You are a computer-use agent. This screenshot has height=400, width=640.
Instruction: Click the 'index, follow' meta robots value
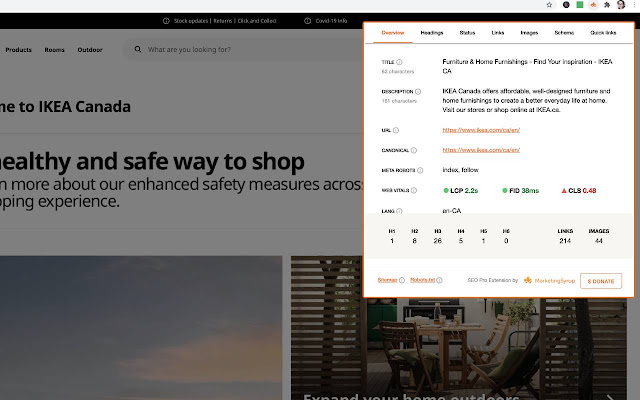coord(460,170)
